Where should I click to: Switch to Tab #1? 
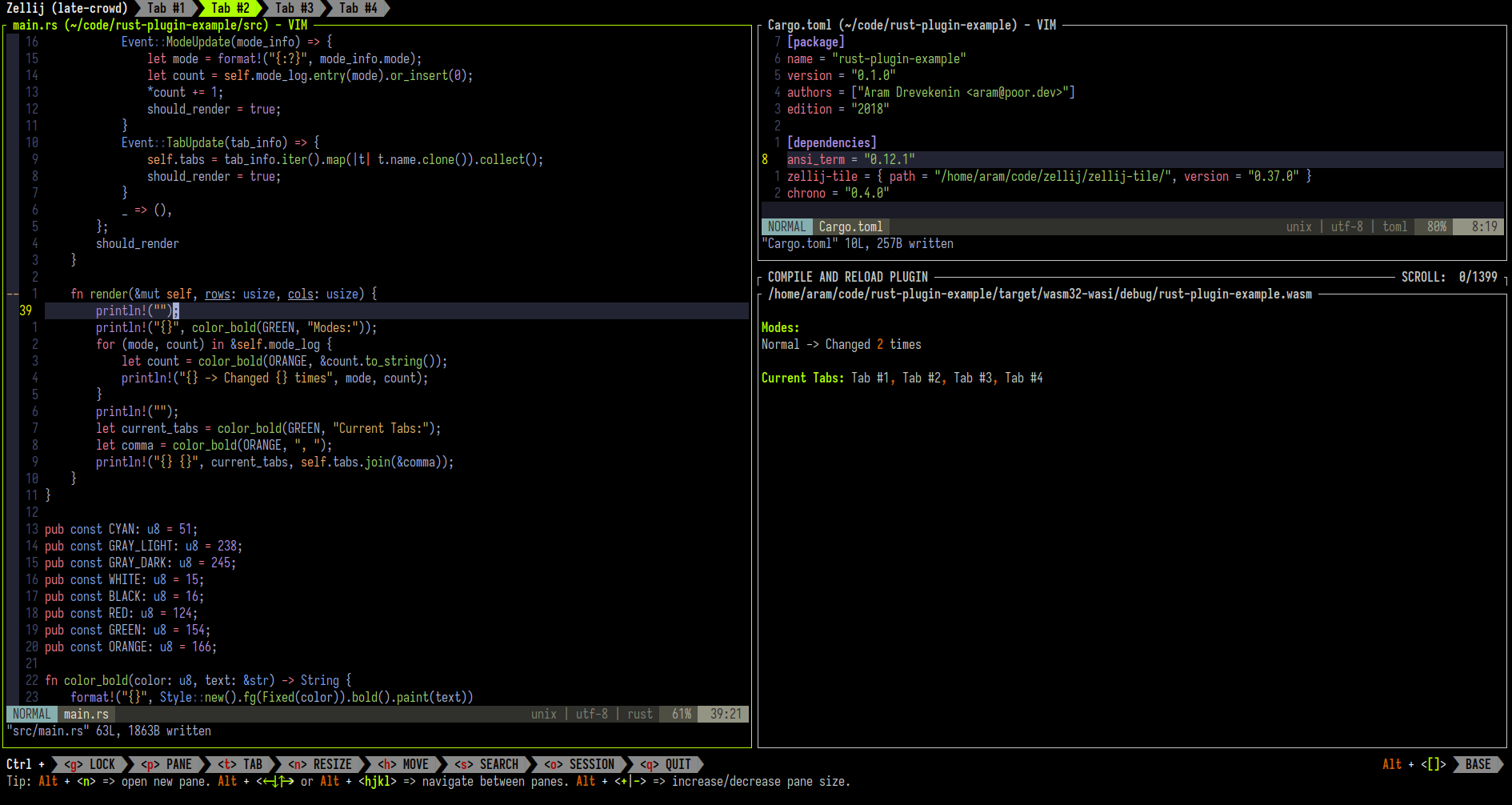[x=166, y=8]
